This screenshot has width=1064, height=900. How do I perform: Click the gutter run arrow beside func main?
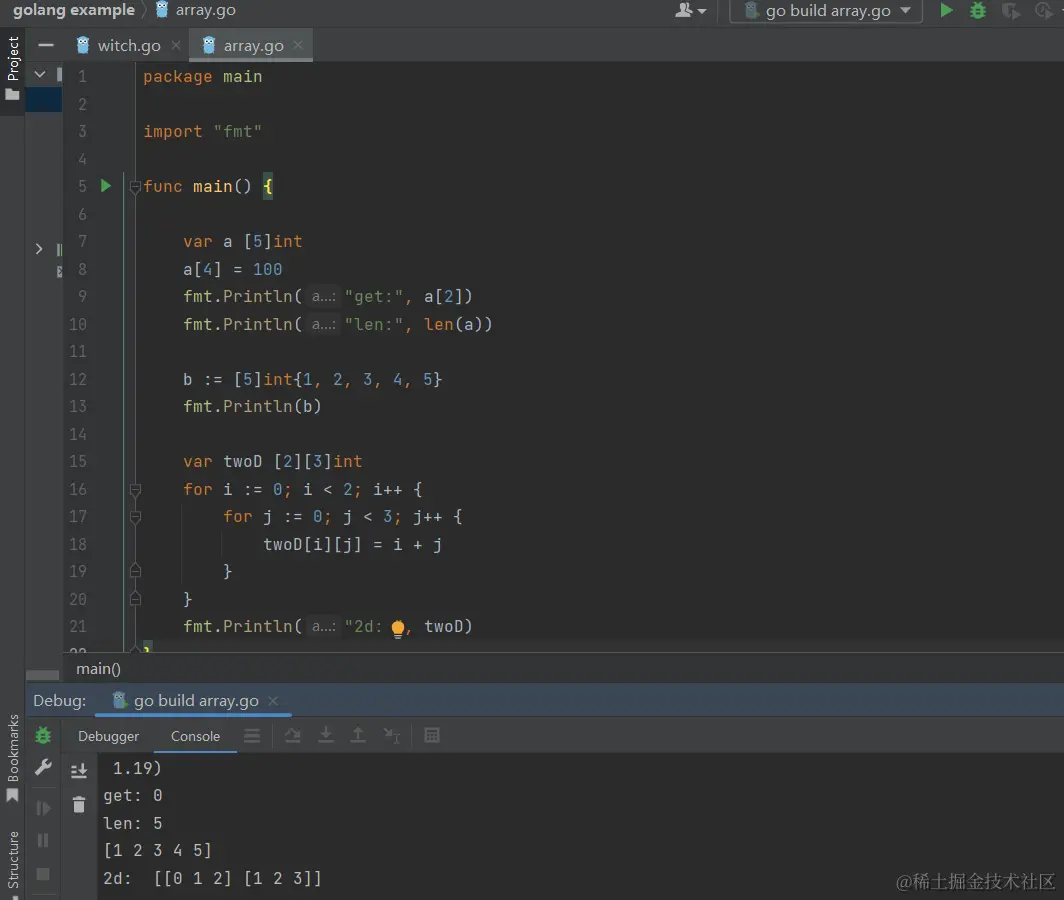106,186
